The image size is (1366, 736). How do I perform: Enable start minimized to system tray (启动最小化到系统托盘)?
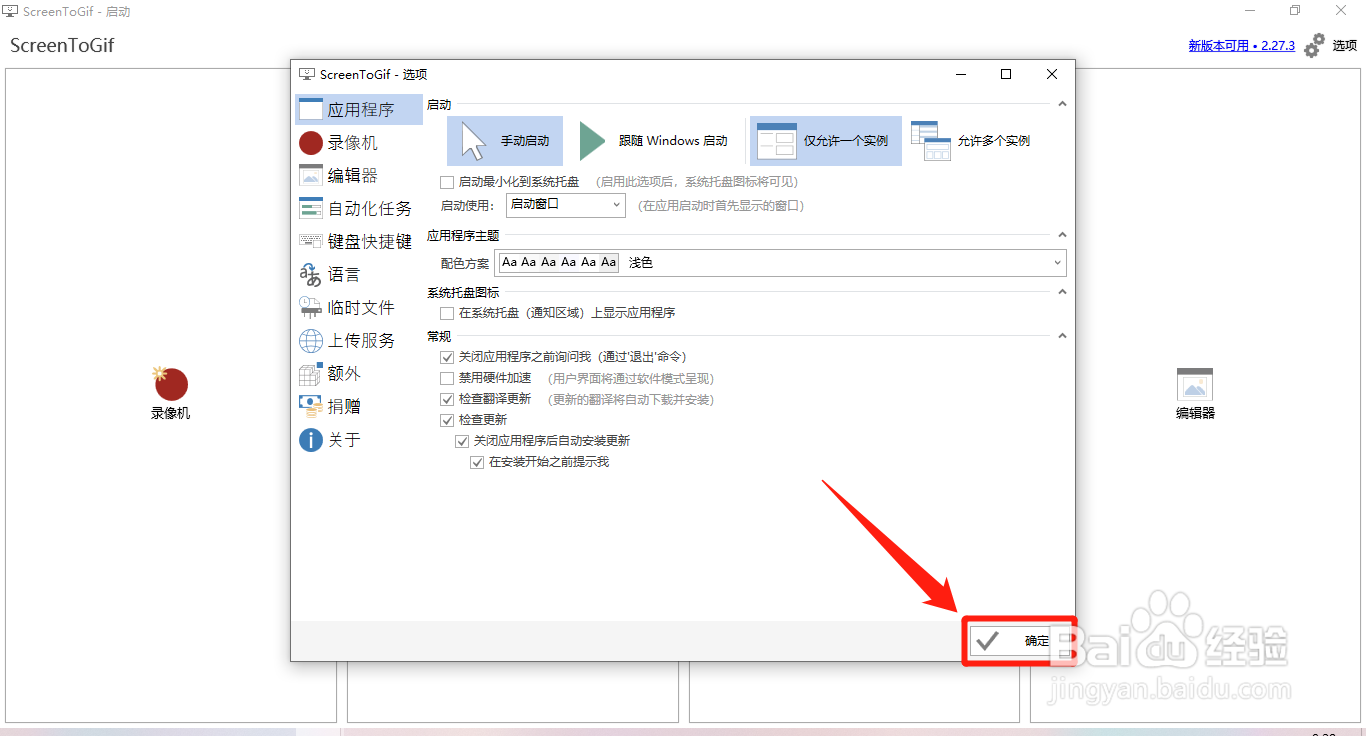pos(447,183)
